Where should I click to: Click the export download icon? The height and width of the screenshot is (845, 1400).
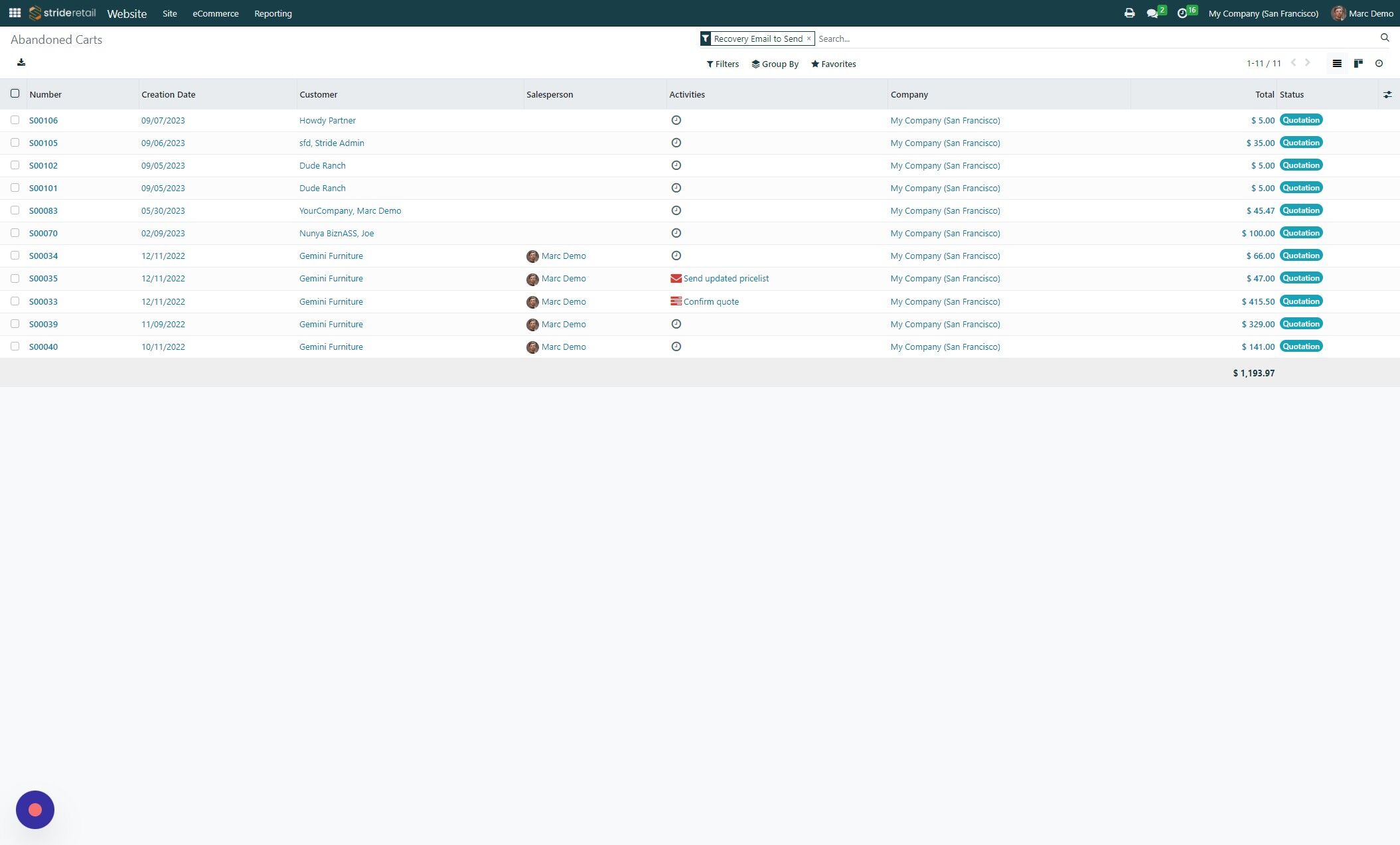(21, 62)
